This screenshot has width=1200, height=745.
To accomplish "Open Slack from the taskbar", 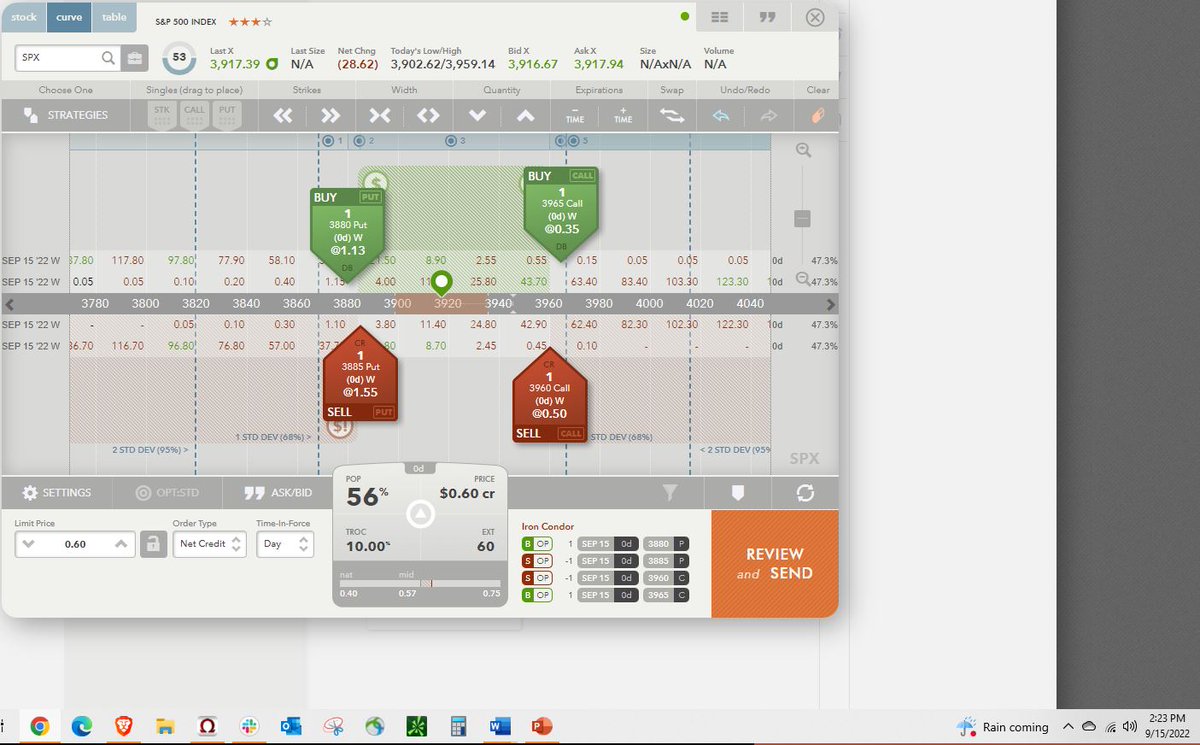I will [249, 727].
